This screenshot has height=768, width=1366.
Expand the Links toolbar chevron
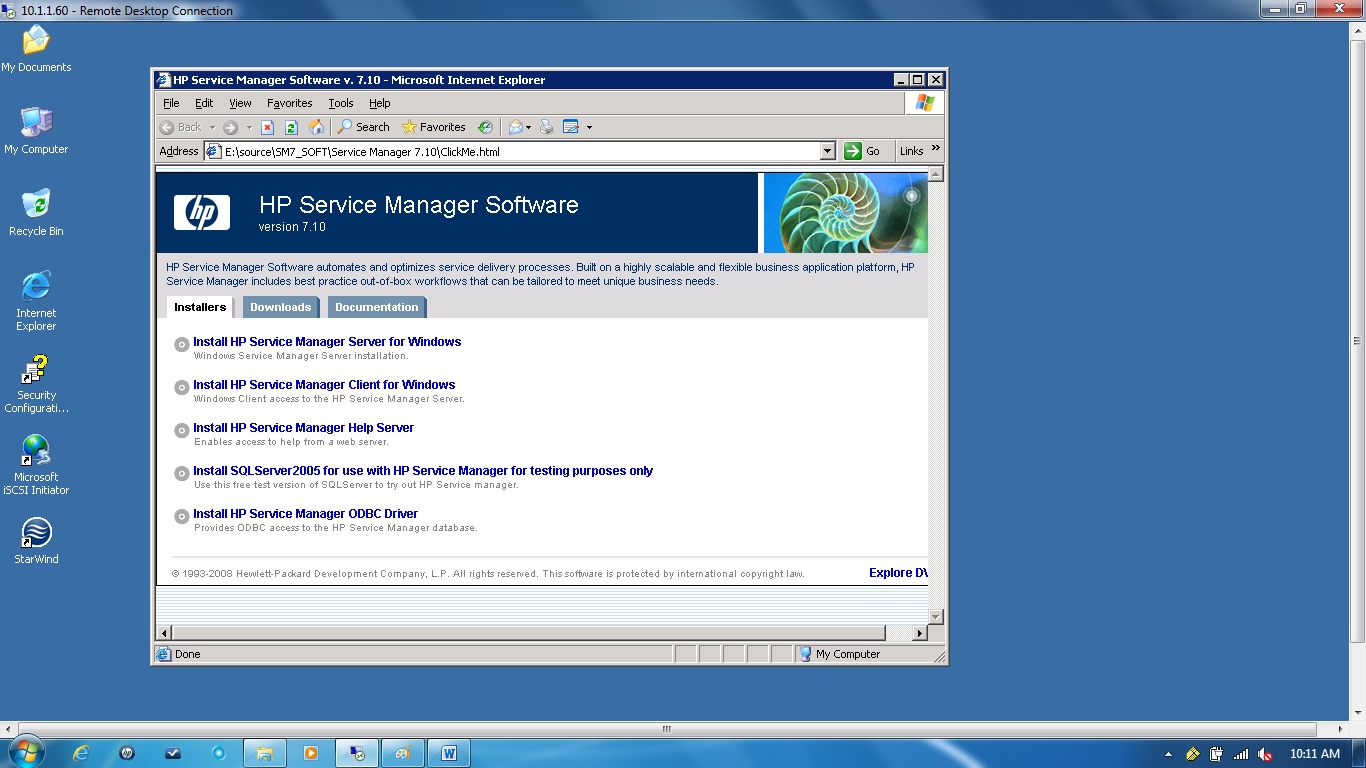tap(936, 149)
